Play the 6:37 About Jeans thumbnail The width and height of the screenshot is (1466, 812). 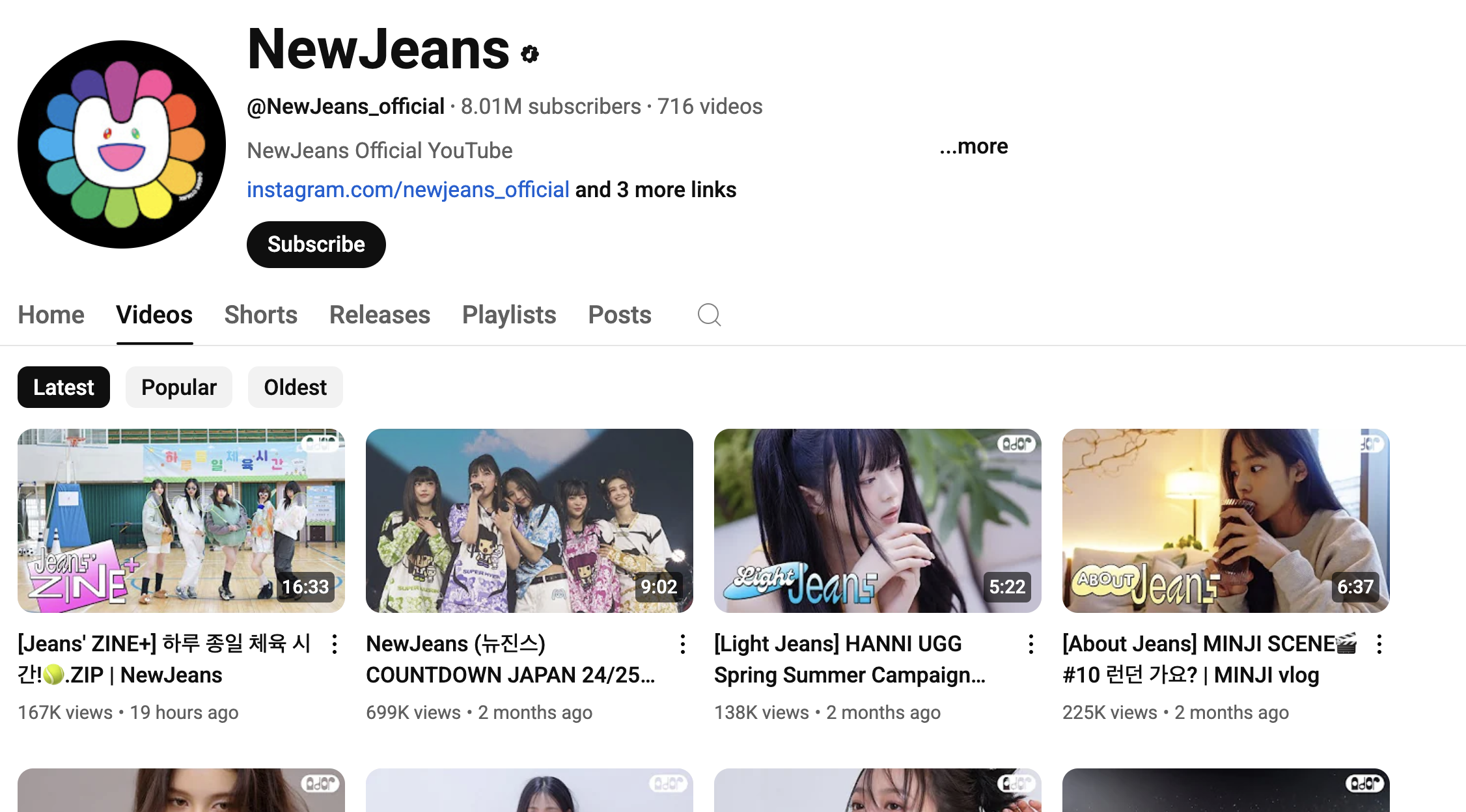click(1226, 521)
